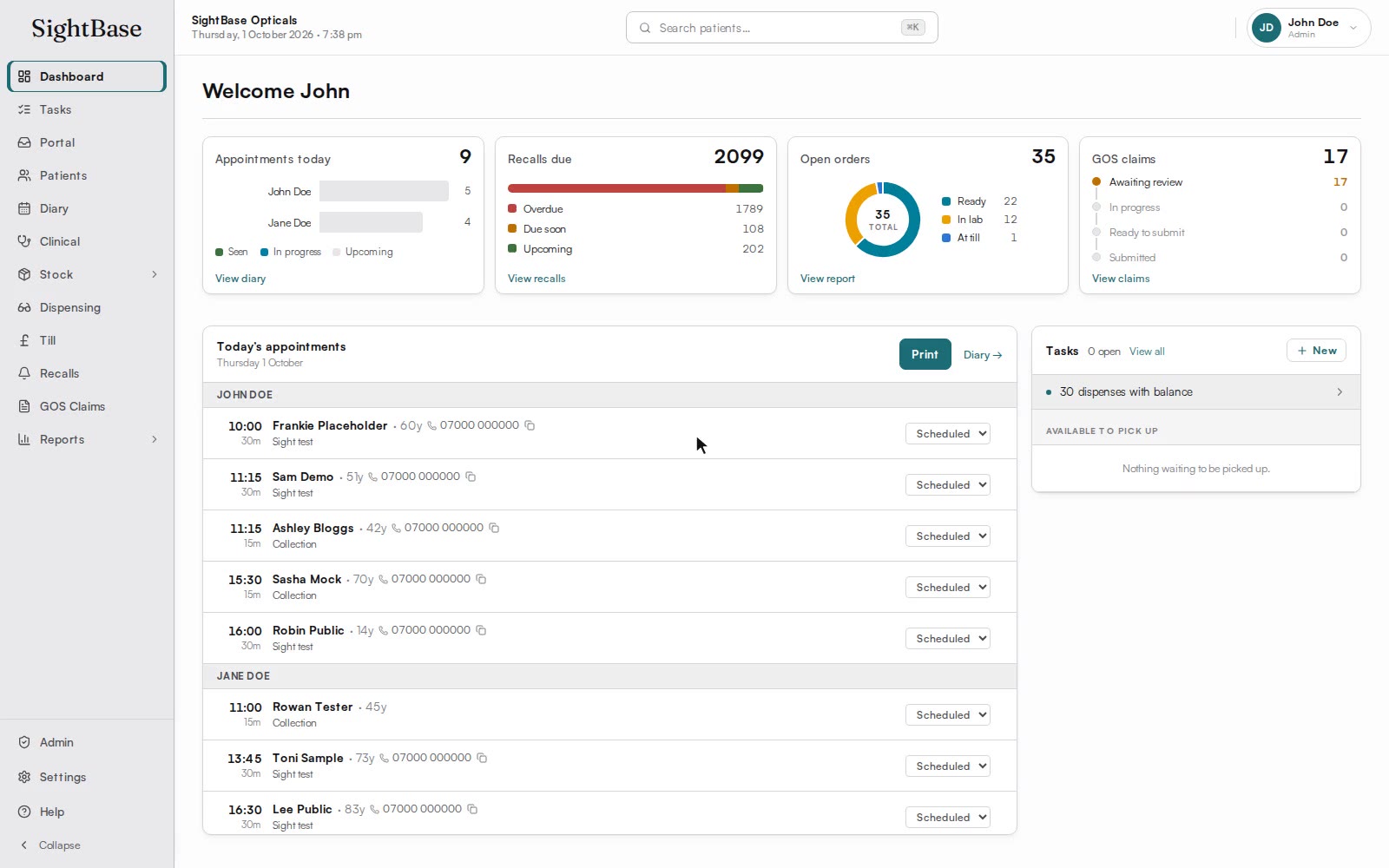Viewport: 1389px width, 868px height.
Task: Click the JD avatar circle
Action: click(x=1267, y=28)
